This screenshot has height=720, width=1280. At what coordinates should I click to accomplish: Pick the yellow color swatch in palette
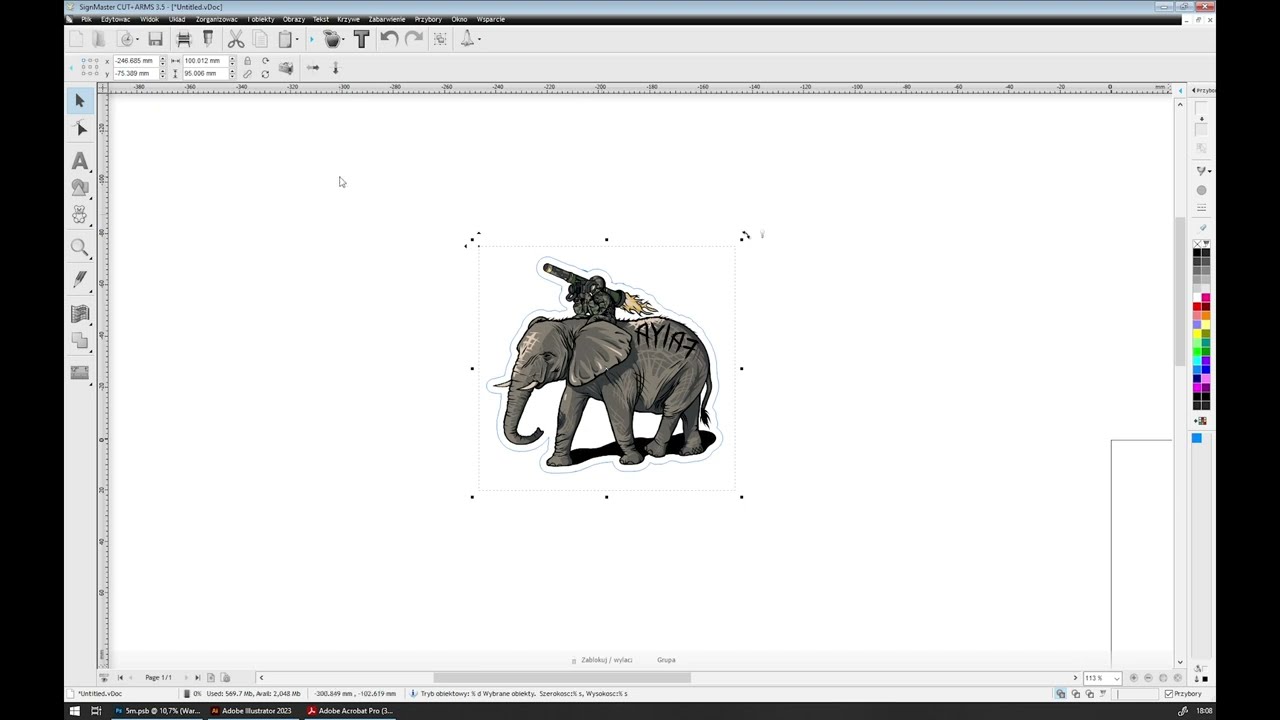pyautogui.click(x=1198, y=334)
